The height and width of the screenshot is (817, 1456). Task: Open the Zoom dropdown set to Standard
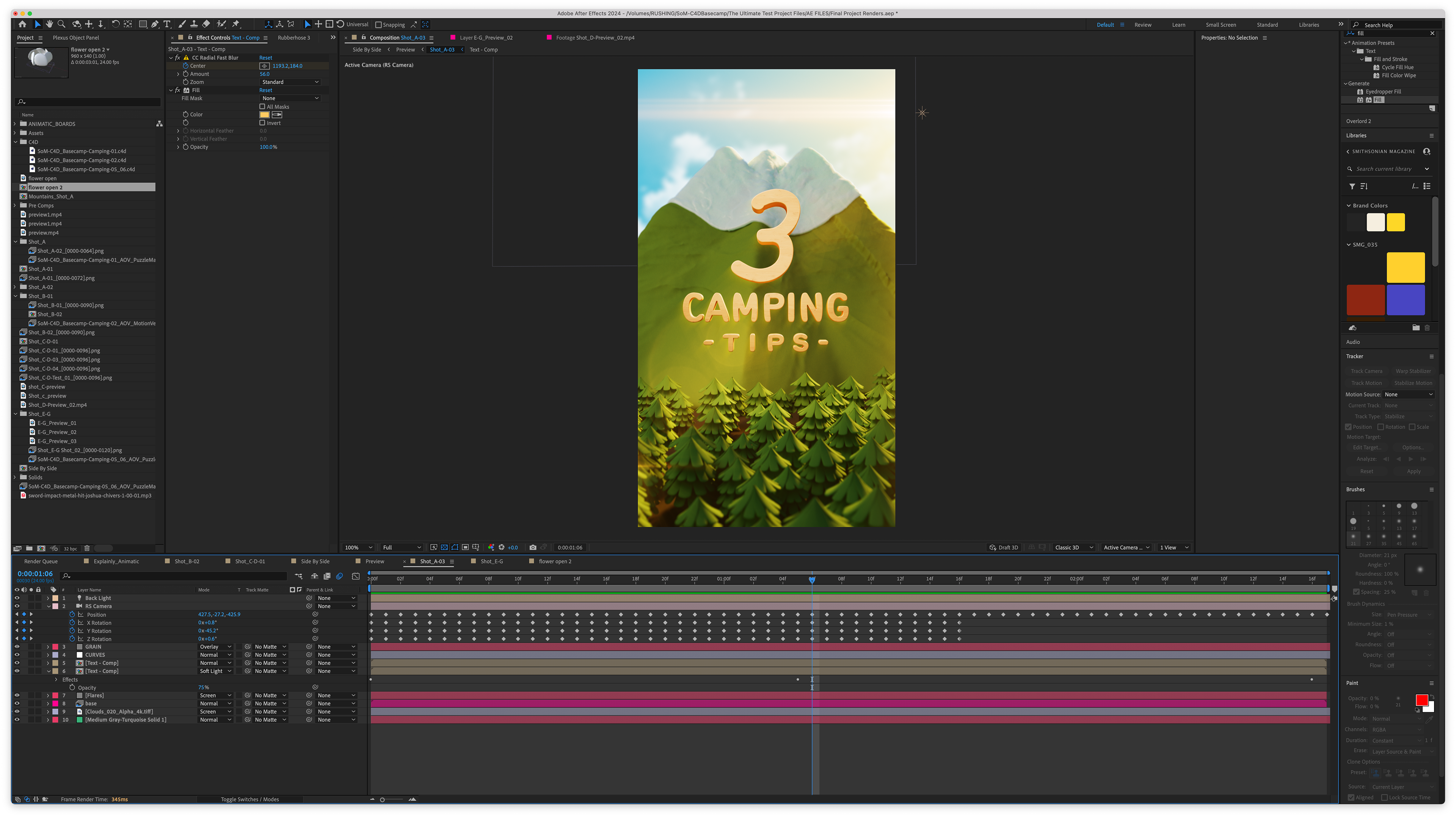pos(290,82)
